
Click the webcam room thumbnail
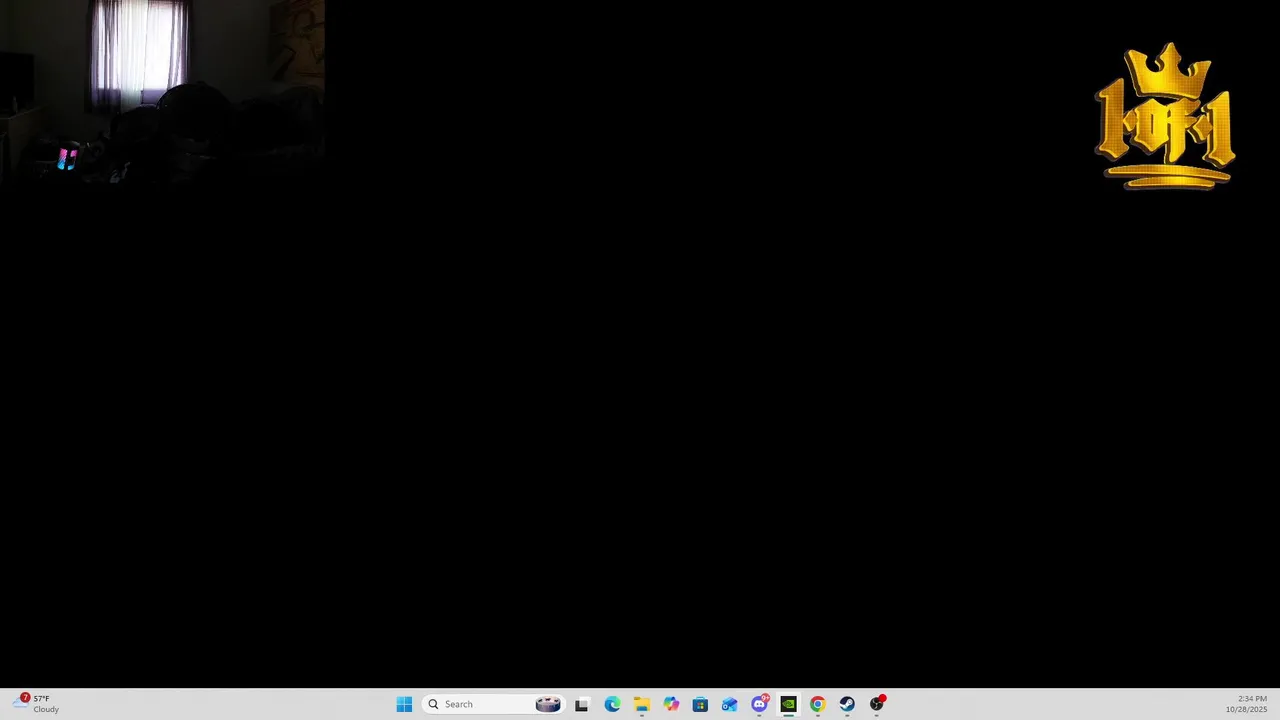click(x=162, y=92)
